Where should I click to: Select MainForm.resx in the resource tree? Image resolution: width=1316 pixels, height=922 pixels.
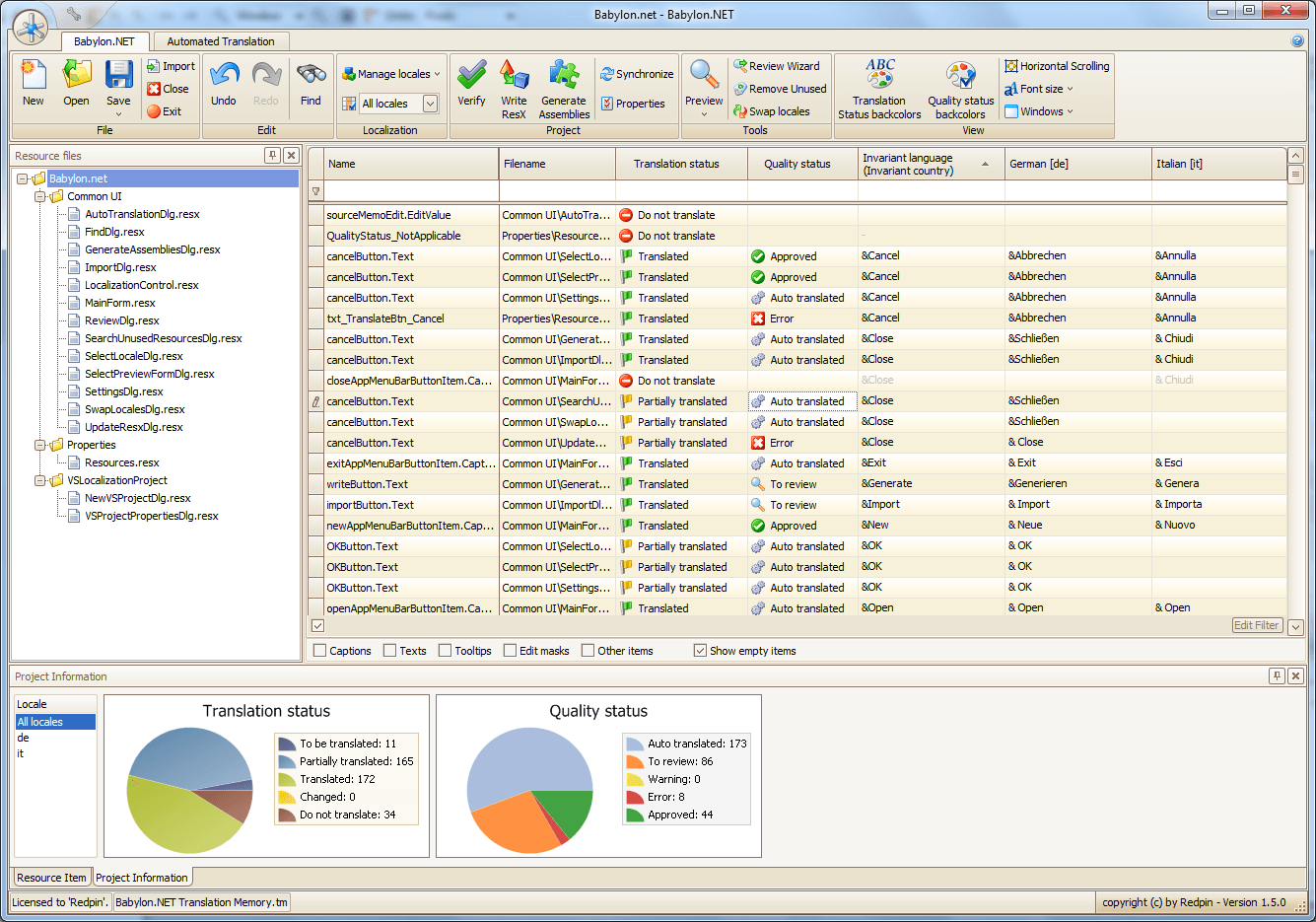[x=119, y=303]
